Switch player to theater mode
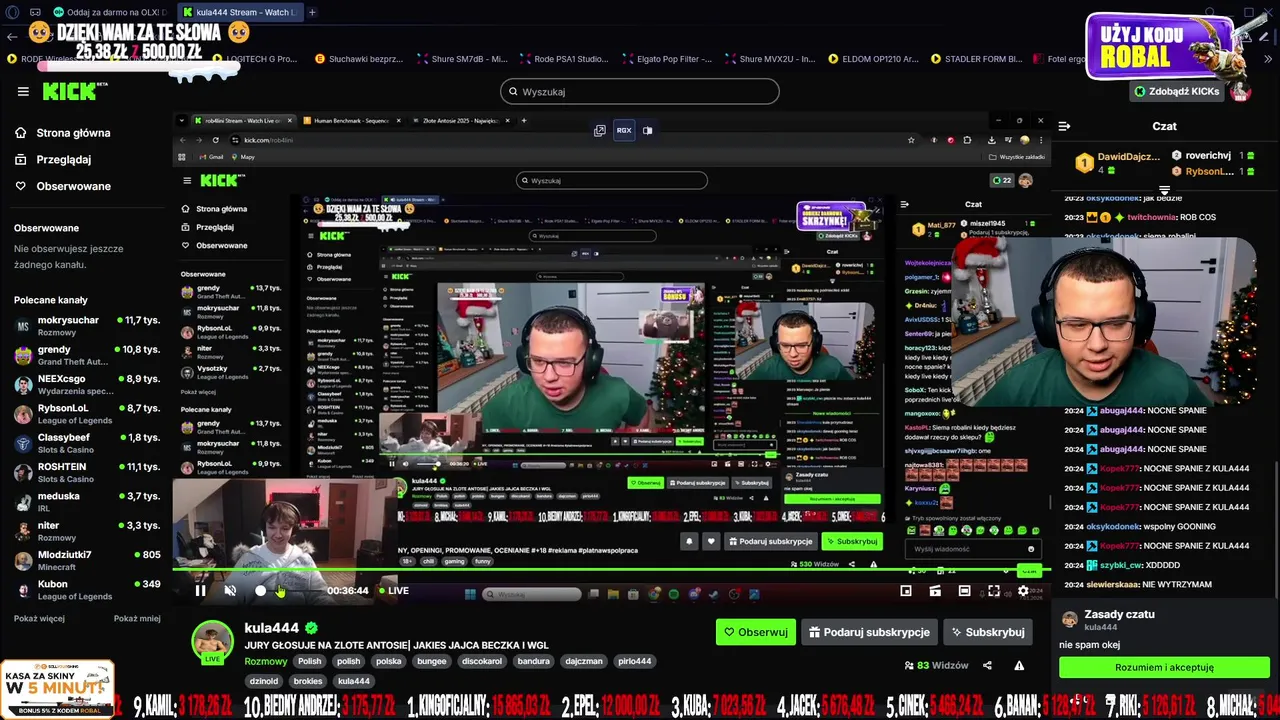This screenshot has width=1280, height=720. 964,591
